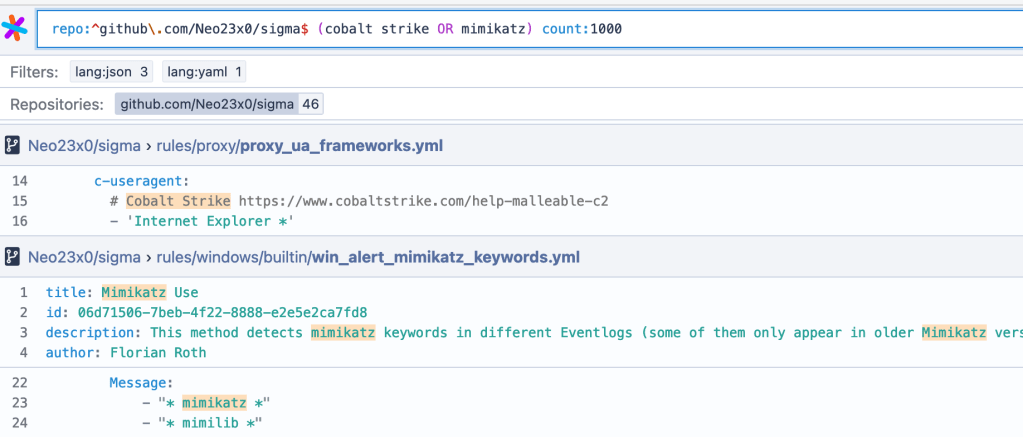This screenshot has width=1023, height=437.
Task: Click the repo icon beside win_alert_mimikatz_keywords.yml result
Action: pyautogui.click(x=13, y=258)
